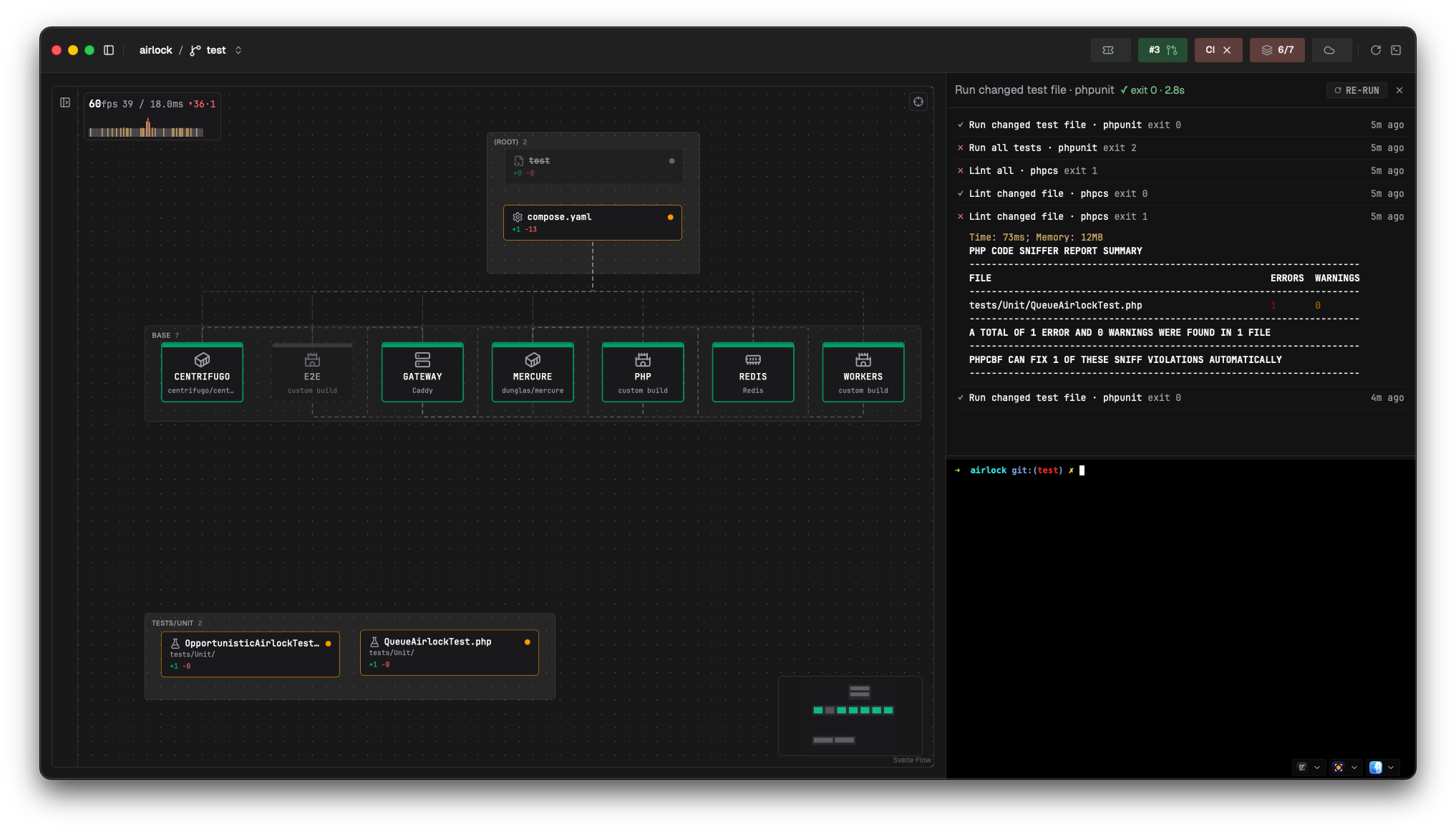This screenshot has width=1456, height=832.
Task: Open the screenshot app dropdown in terminal footer
Action: [1354, 768]
